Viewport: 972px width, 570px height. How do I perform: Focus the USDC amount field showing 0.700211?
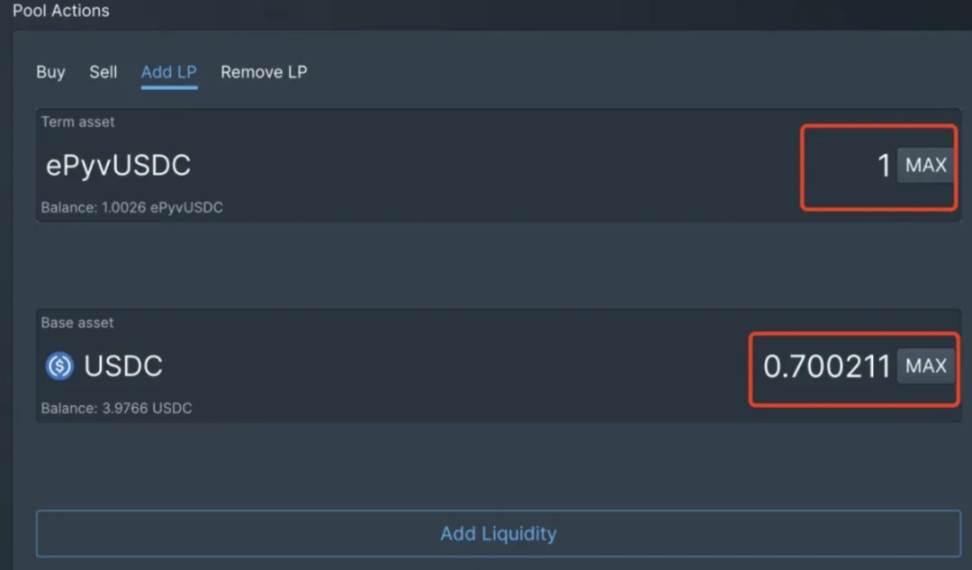point(826,366)
